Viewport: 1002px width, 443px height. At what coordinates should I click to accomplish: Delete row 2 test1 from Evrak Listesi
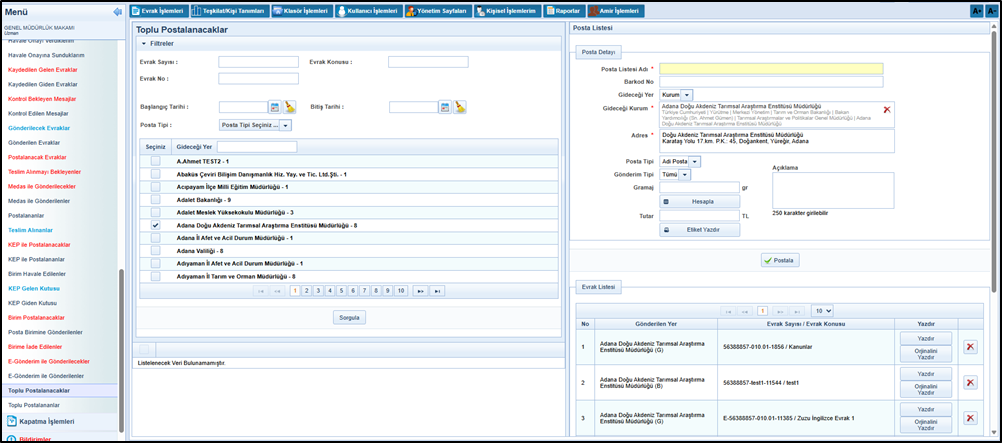coord(970,382)
